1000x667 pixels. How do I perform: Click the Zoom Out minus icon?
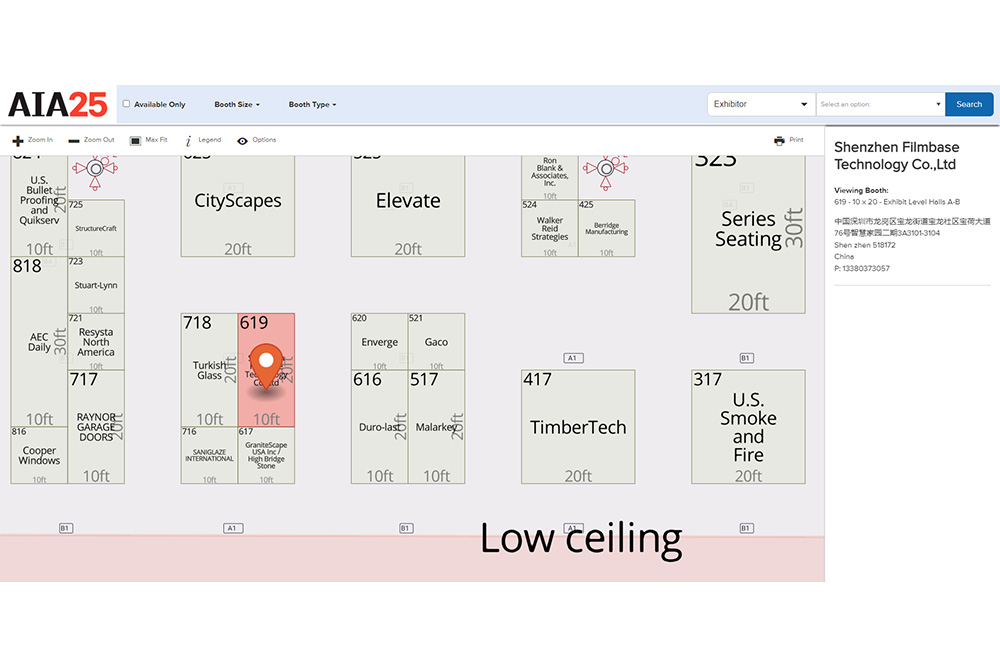(x=74, y=141)
